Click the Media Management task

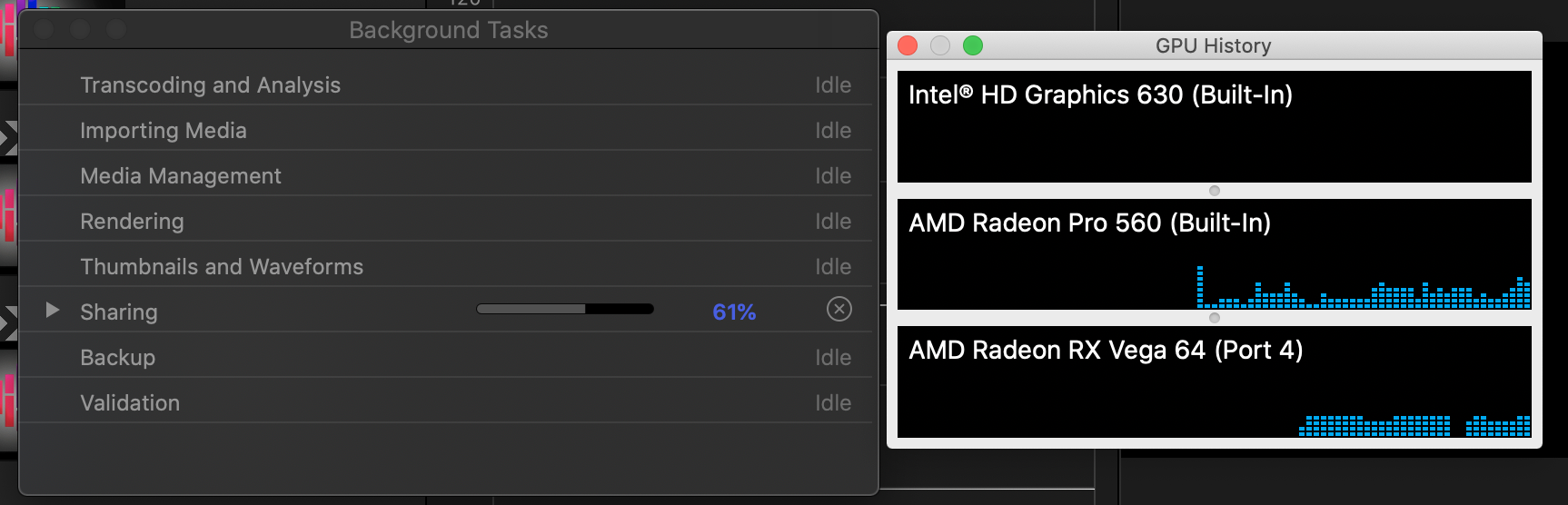[181, 176]
